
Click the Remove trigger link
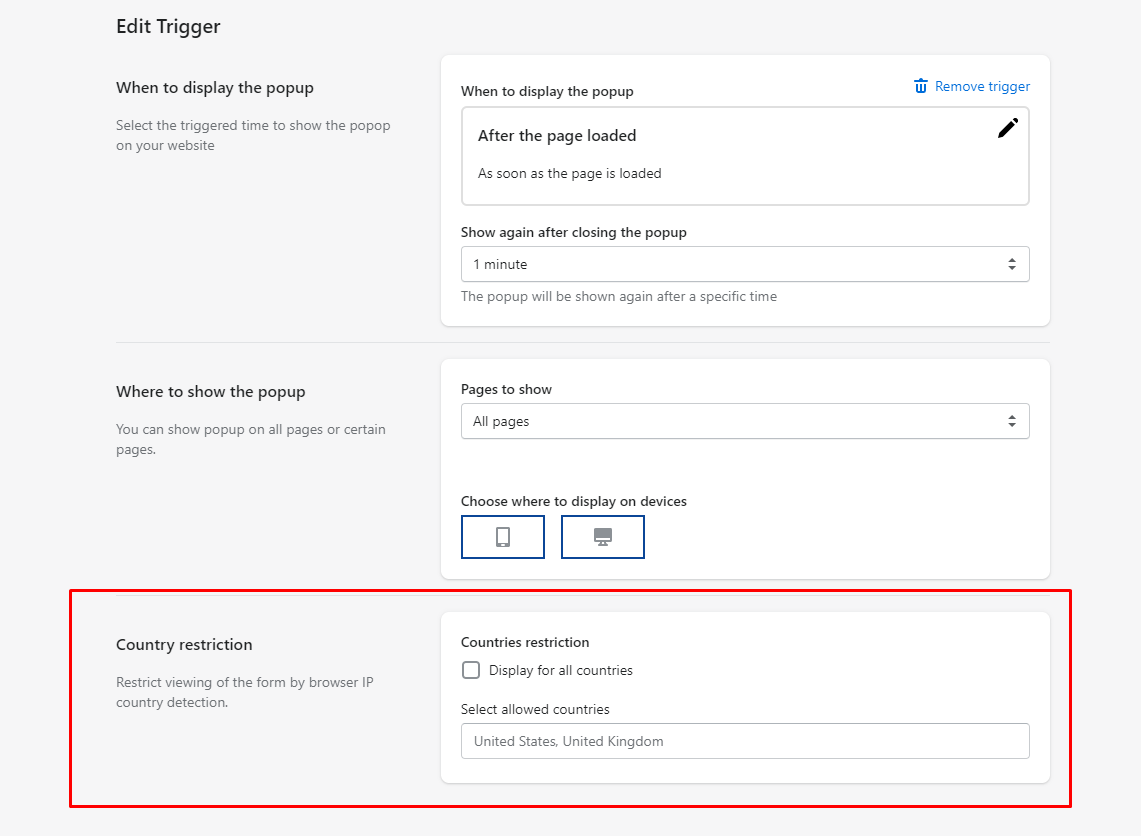(x=982, y=86)
